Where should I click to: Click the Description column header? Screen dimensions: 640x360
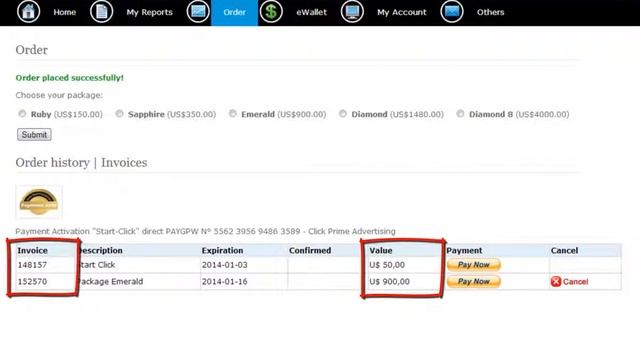100,250
